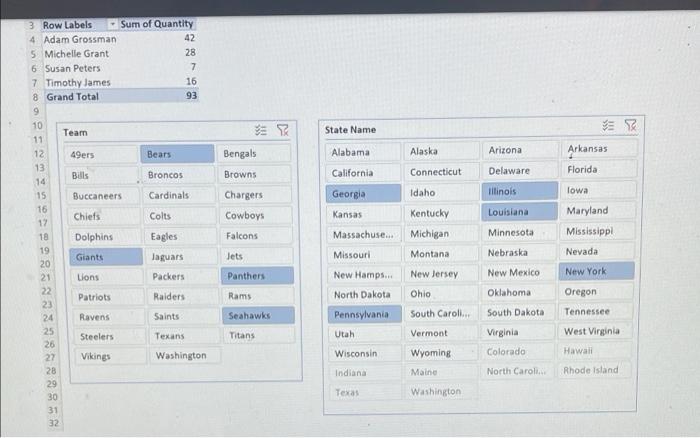Viewport: 700px width, 438px height.
Task: Select the Bengals slicer button
Action: click(x=254, y=154)
